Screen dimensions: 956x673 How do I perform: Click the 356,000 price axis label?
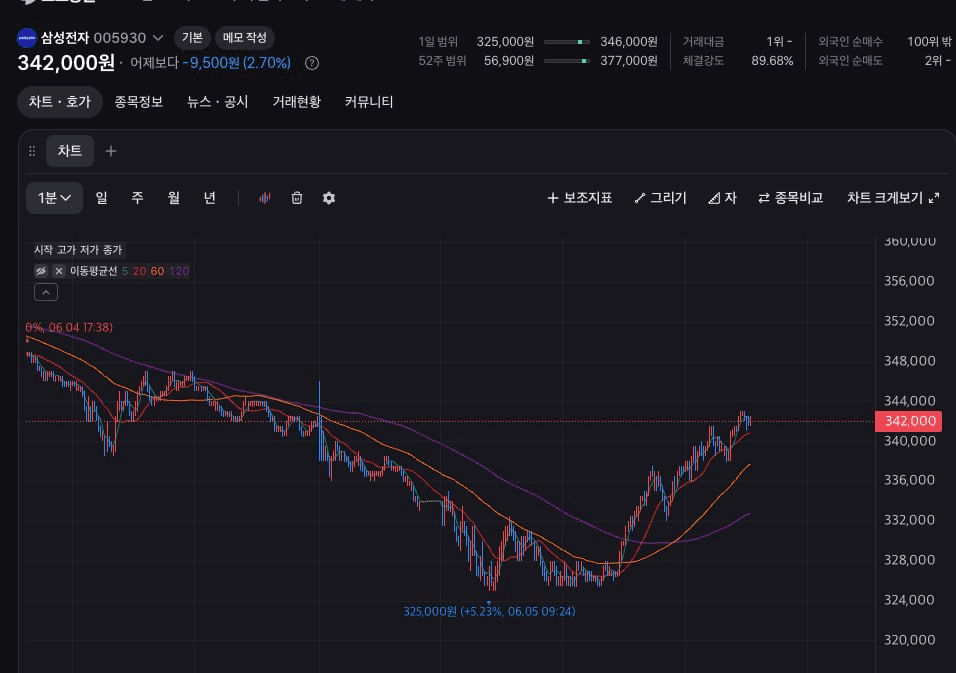coord(909,281)
